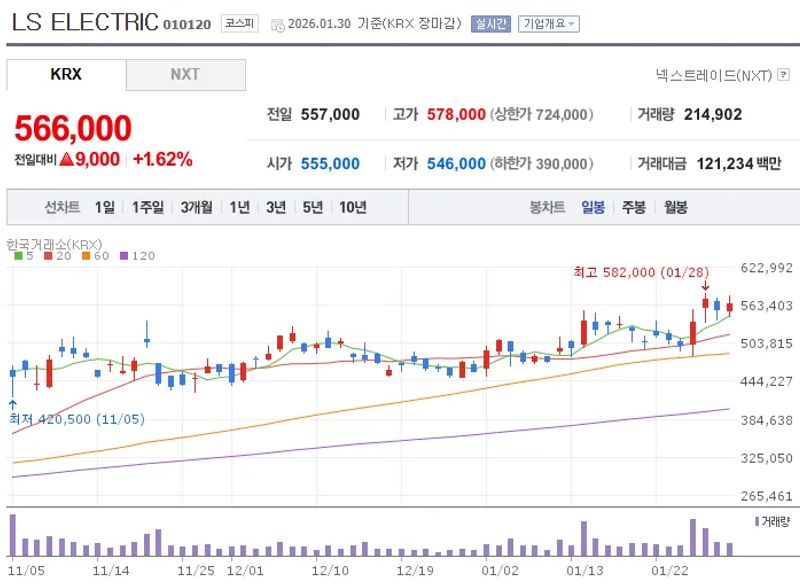
Task: Select the 1년 line chart period
Action: pos(239,207)
